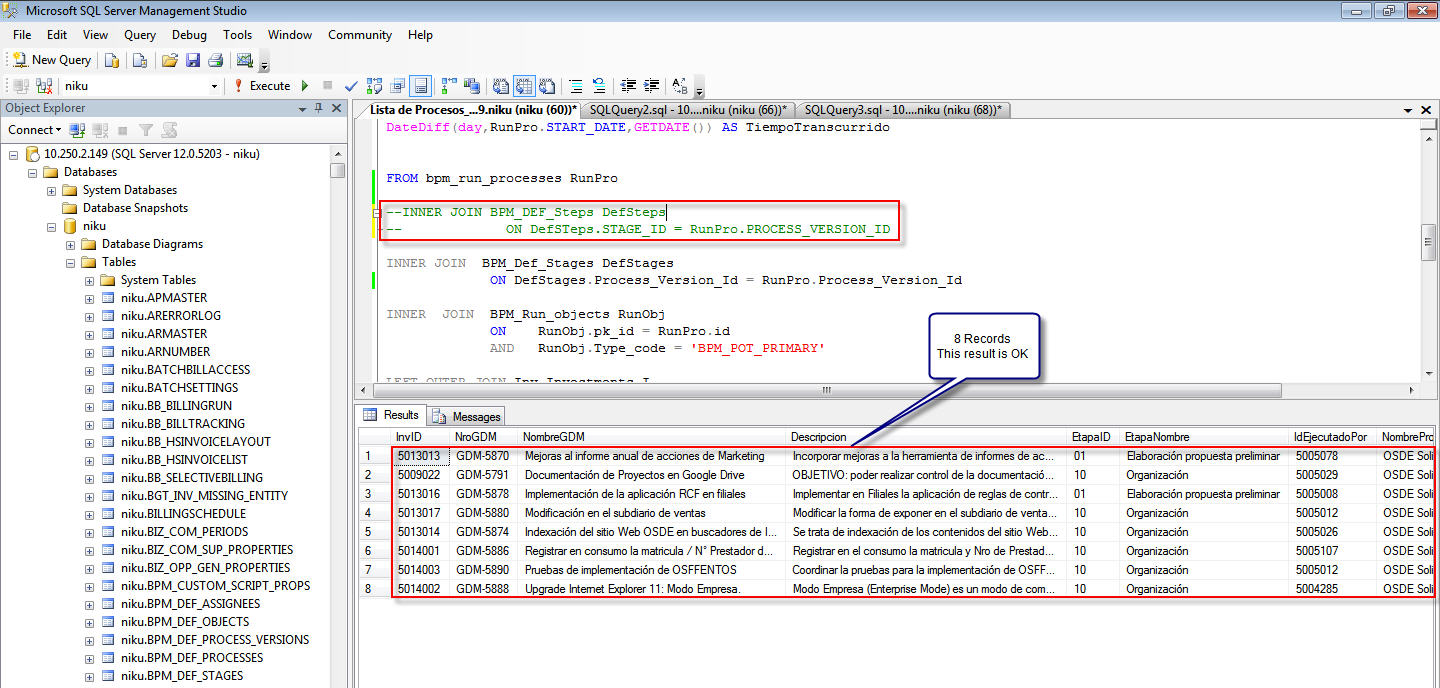The image size is (1440, 688).
Task: Open the active files dropdown list
Action: 1409,109
